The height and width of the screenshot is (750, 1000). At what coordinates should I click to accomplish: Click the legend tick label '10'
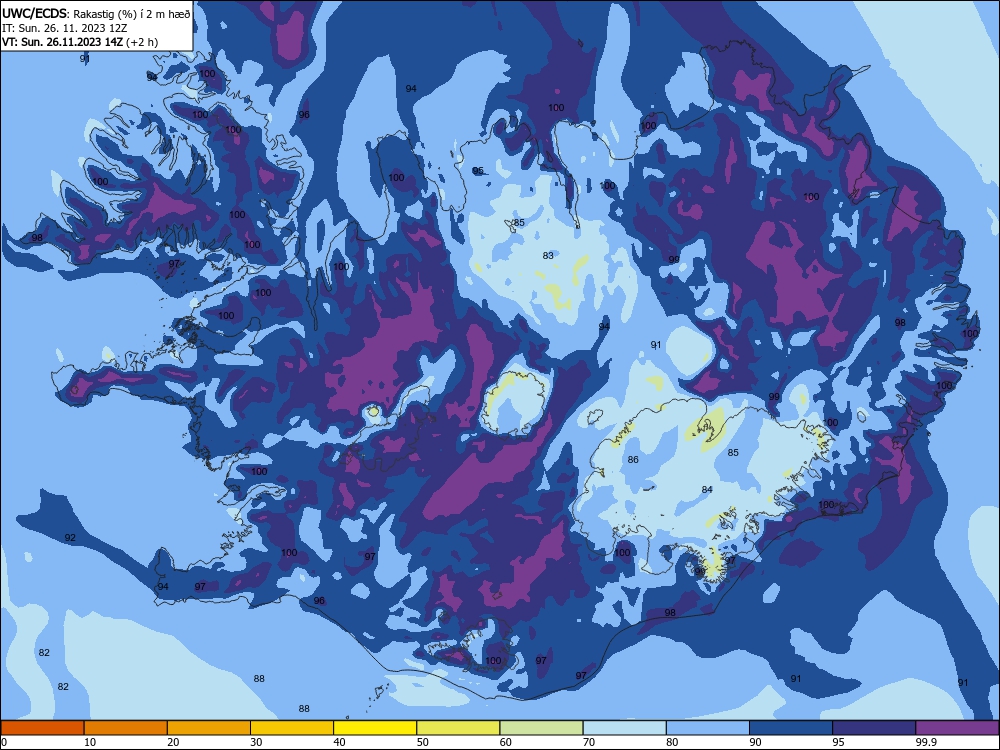[x=90, y=742]
